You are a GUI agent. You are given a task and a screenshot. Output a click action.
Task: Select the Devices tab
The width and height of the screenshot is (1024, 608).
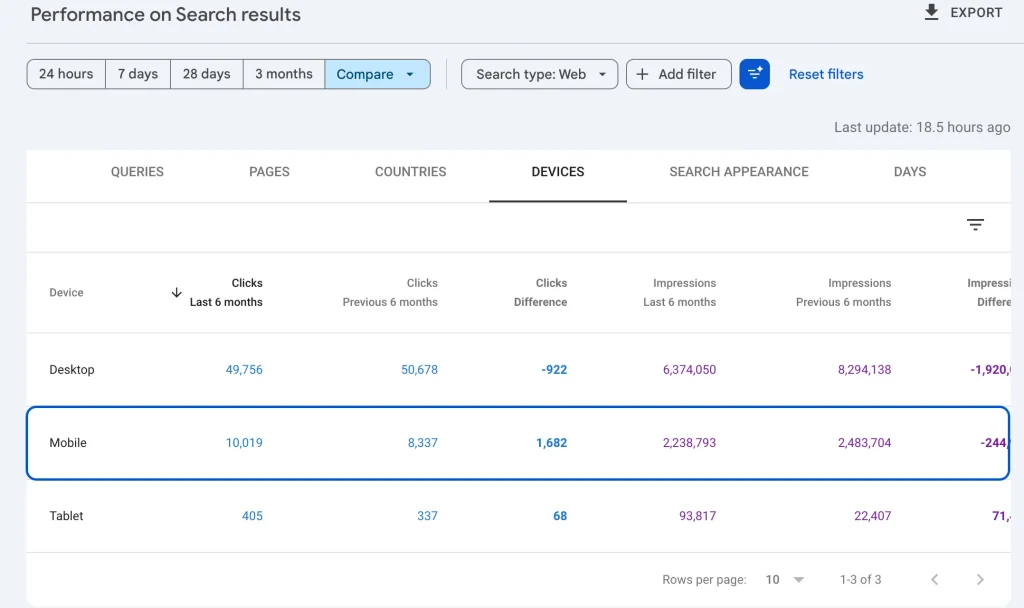tap(558, 172)
